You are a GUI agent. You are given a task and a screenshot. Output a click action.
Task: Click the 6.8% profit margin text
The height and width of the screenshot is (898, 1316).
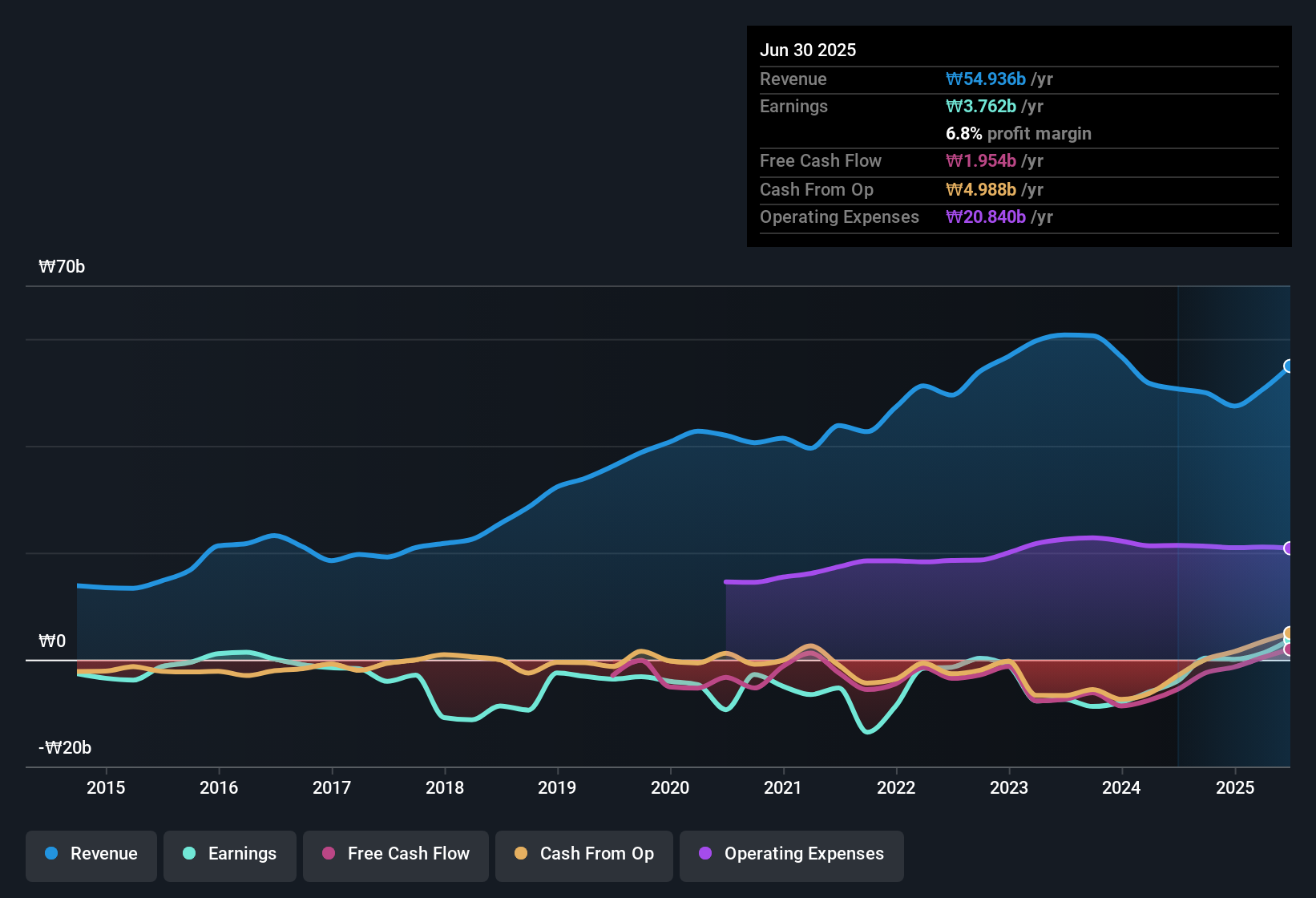coord(1018,133)
